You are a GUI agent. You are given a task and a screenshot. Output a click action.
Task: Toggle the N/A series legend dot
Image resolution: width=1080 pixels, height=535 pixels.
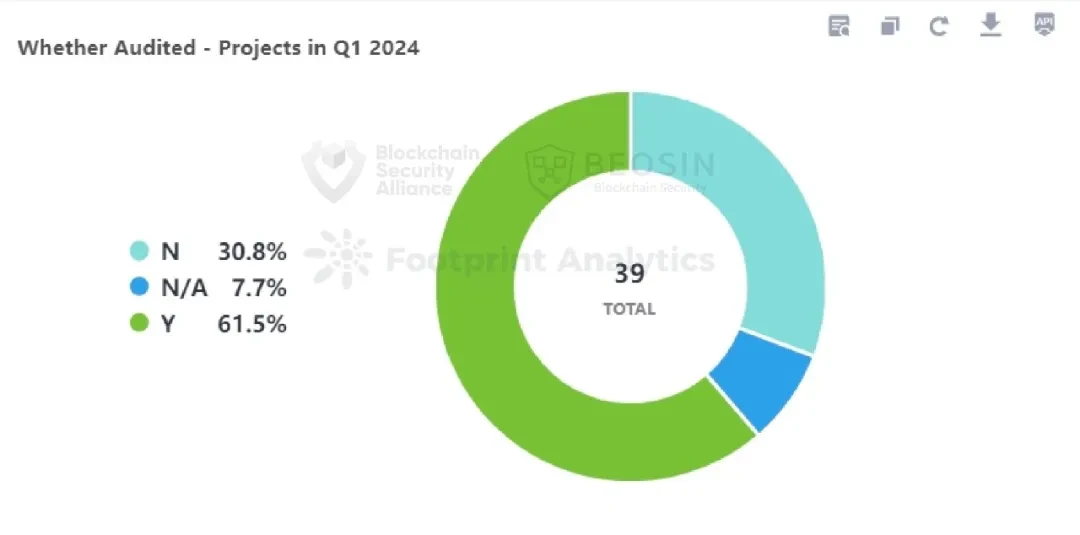[x=139, y=287]
